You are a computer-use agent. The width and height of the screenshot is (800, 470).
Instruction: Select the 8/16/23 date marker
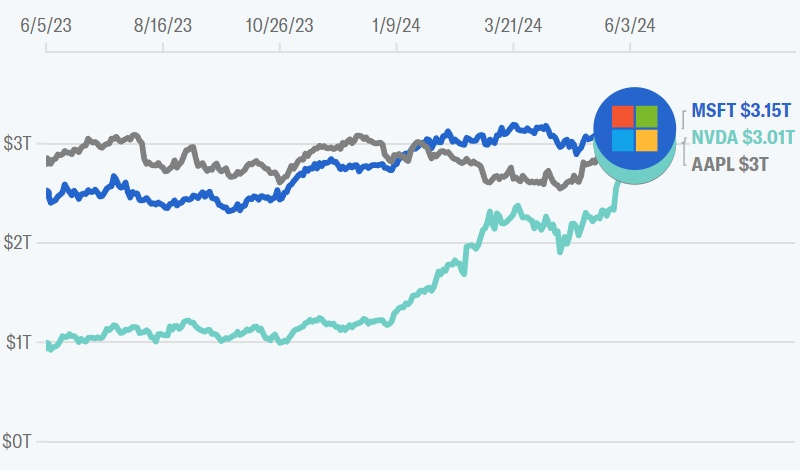click(163, 27)
